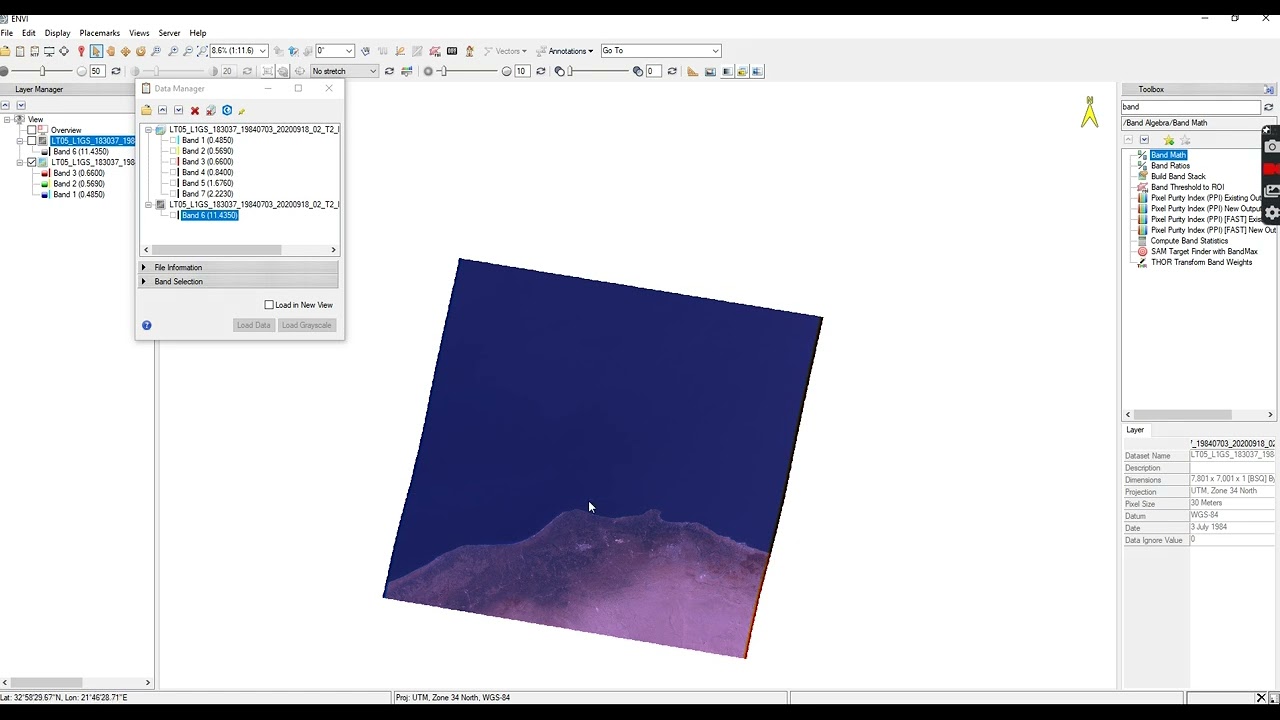Select the arrow Select tool
The width and height of the screenshot is (1280, 720).
coord(96,51)
